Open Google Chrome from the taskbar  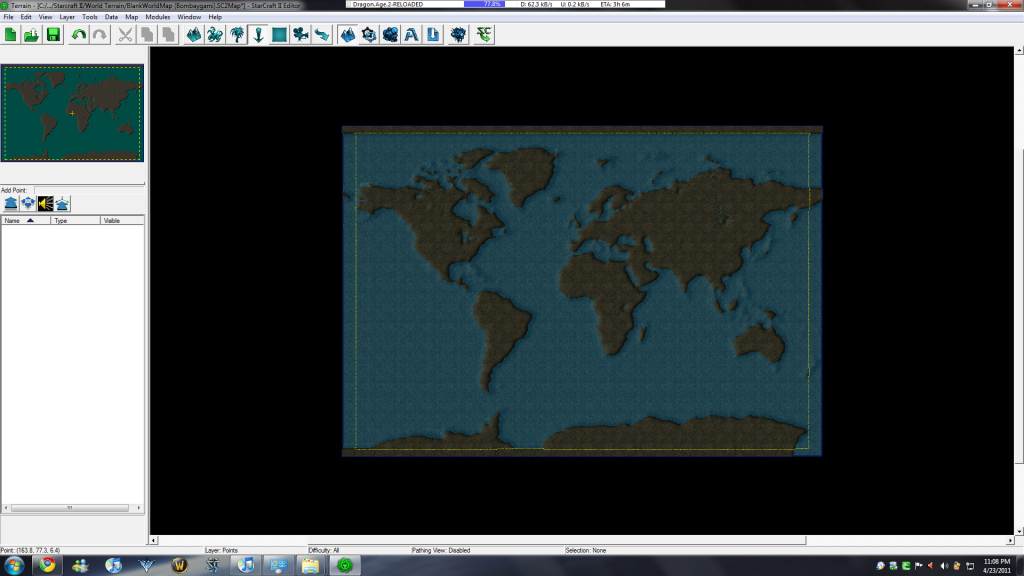47,566
